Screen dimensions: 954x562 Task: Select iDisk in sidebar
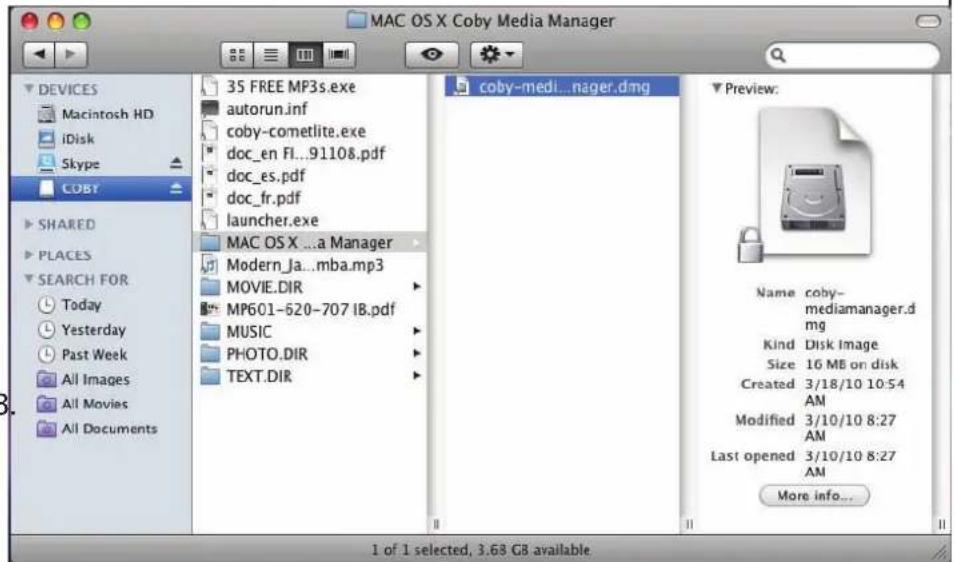100,139
